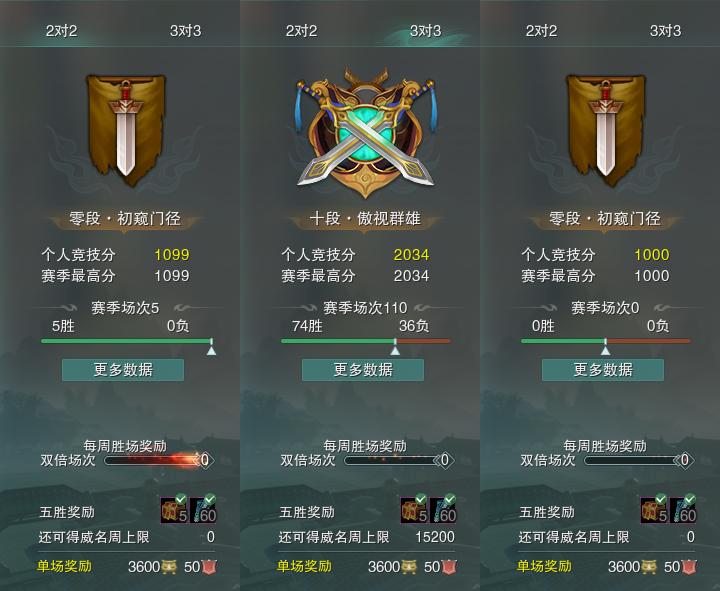
Task: Click red shield icon beside 50 in left panel
Action: [x=209, y=567]
